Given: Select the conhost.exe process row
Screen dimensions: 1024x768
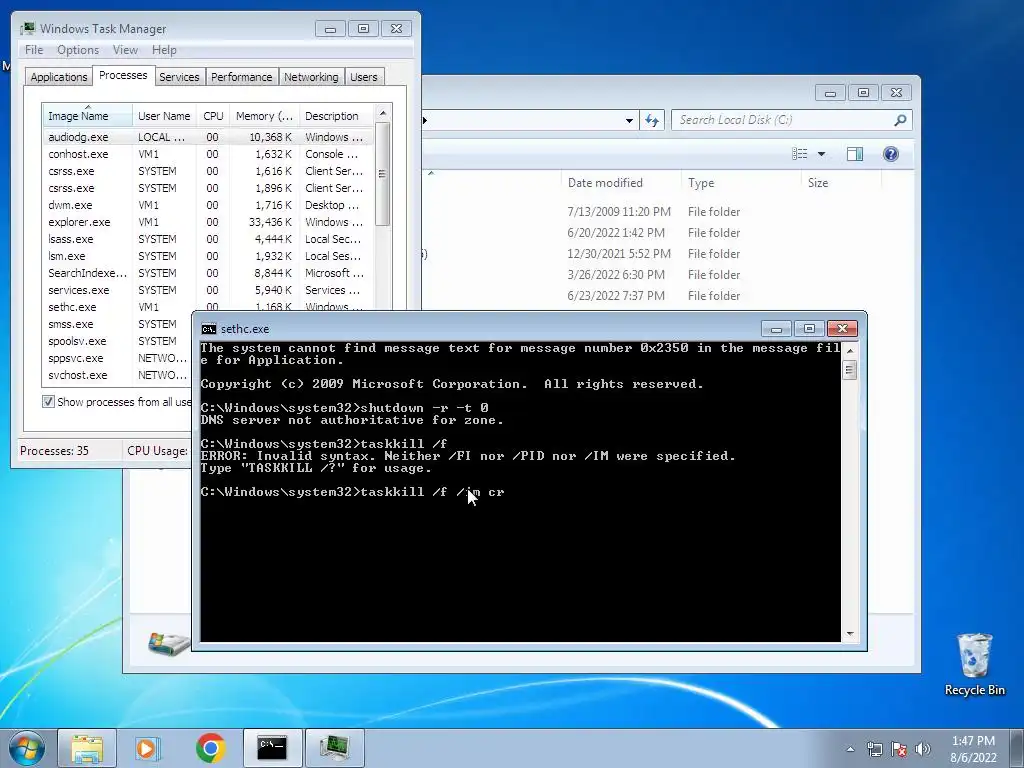Looking at the screenshot, I should click(x=208, y=154).
